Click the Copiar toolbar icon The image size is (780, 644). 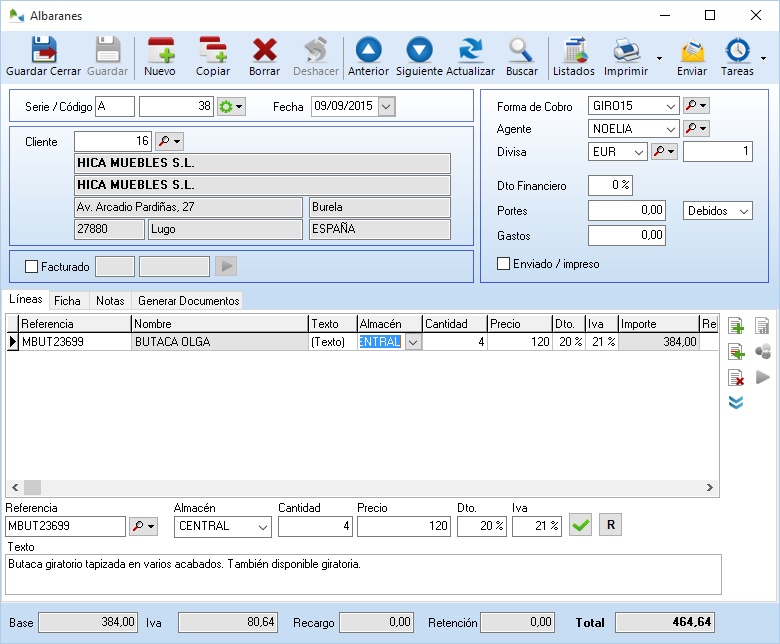pyautogui.click(x=212, y=57)
